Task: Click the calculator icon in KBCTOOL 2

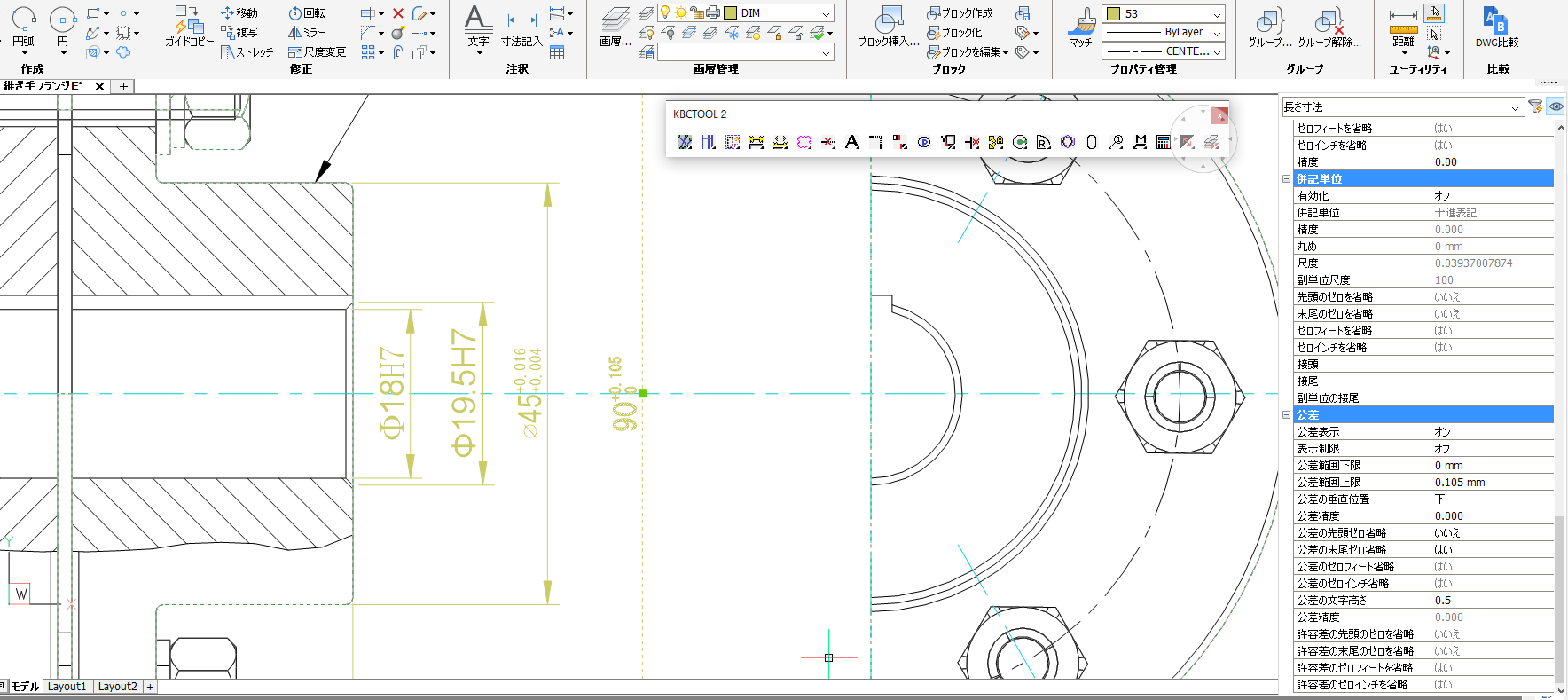Action: (x=1163, y=142)
